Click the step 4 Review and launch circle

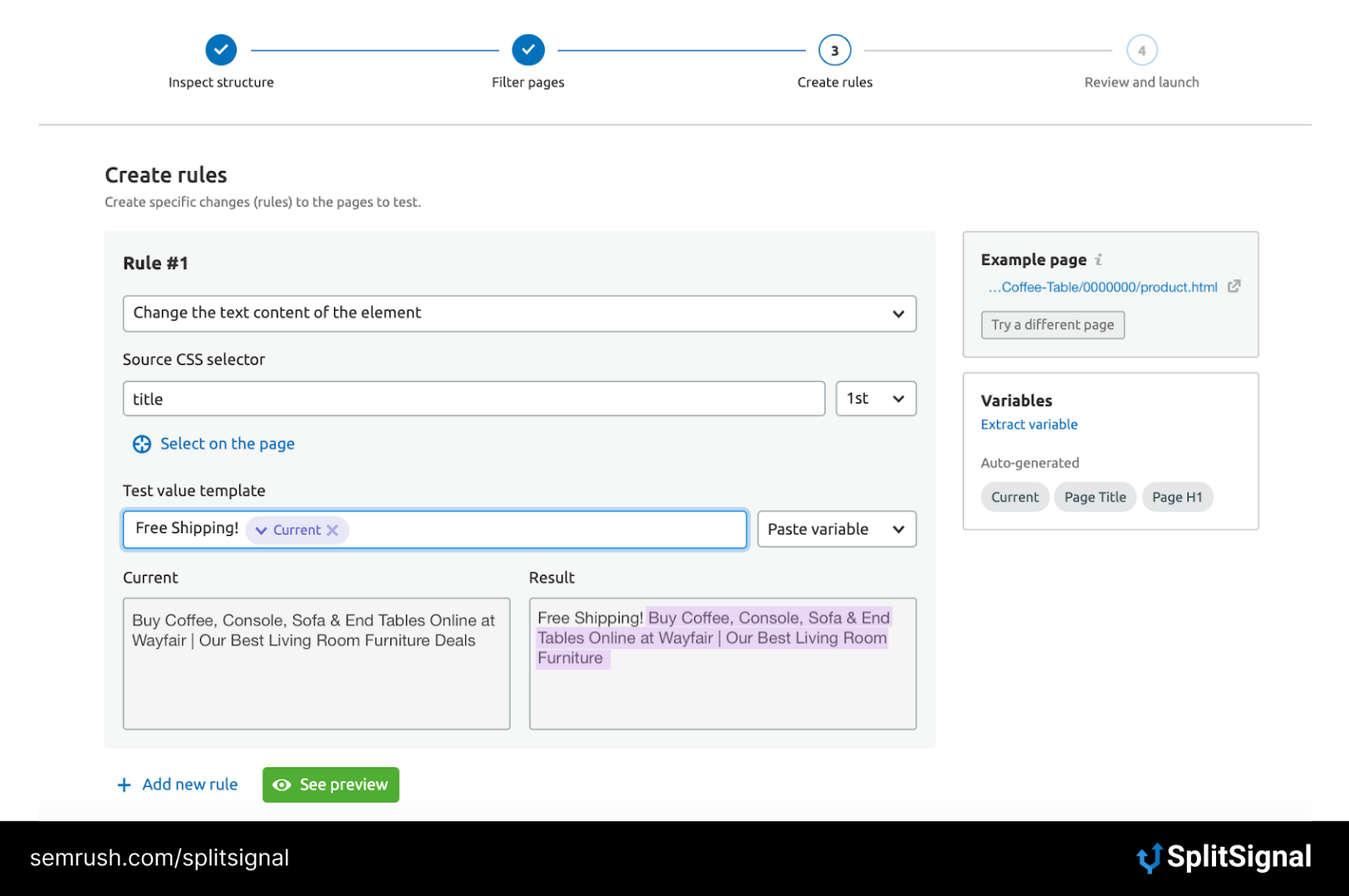pos(1141,50)
